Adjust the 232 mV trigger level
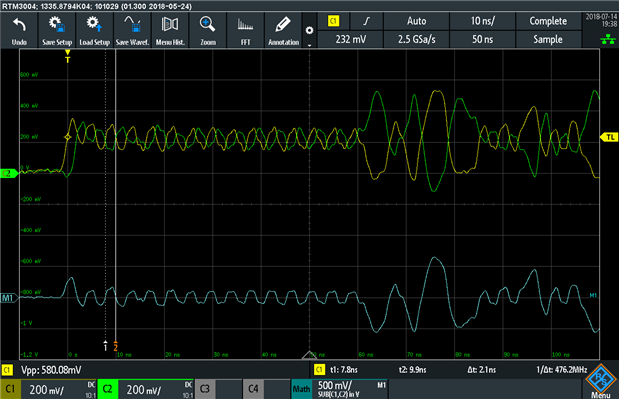The width and height of the screenshot is (619, 399). point(350,39)
